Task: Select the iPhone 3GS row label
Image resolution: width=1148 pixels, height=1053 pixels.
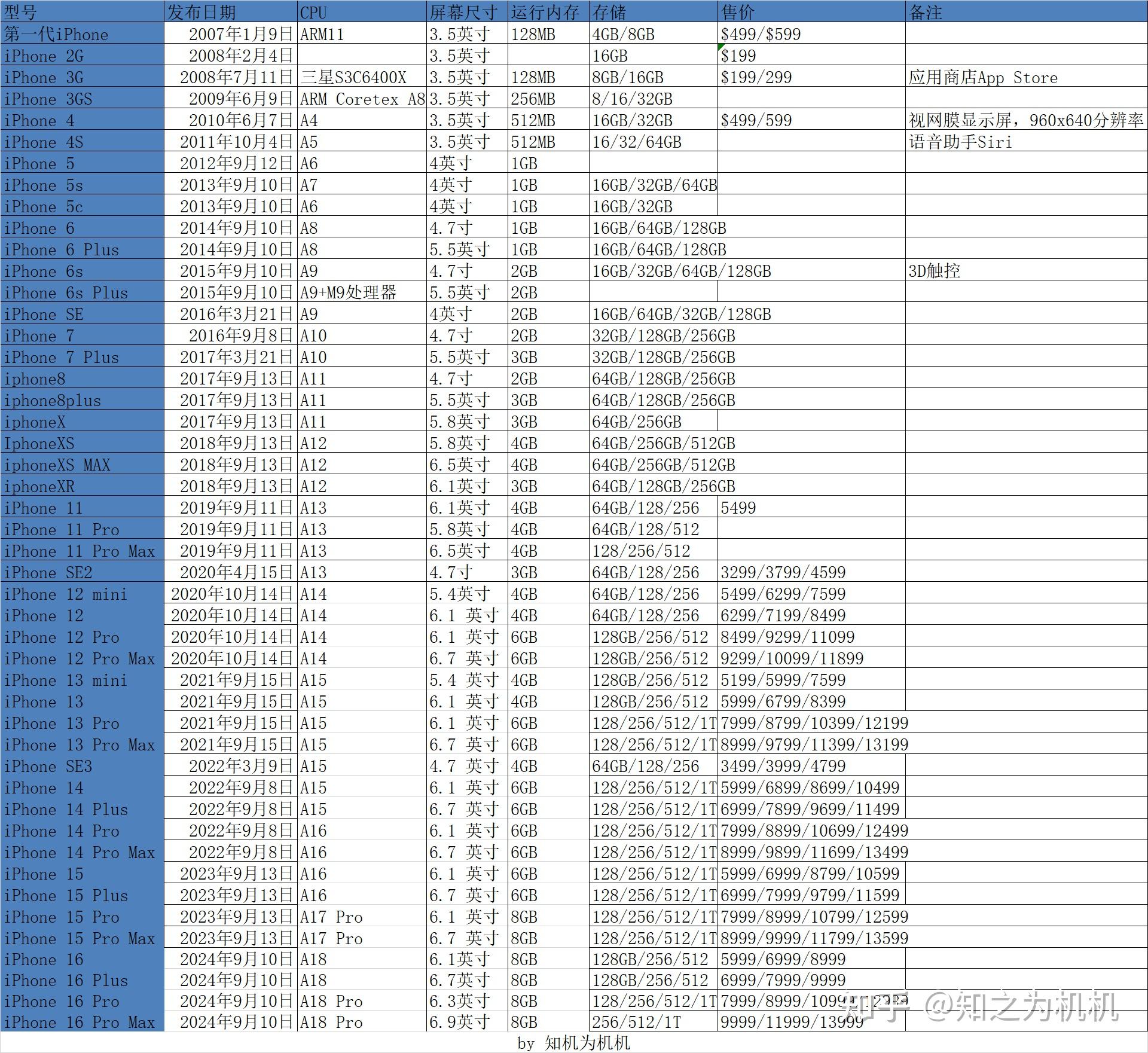Action: pyautogui.click(x=83, y=99)
